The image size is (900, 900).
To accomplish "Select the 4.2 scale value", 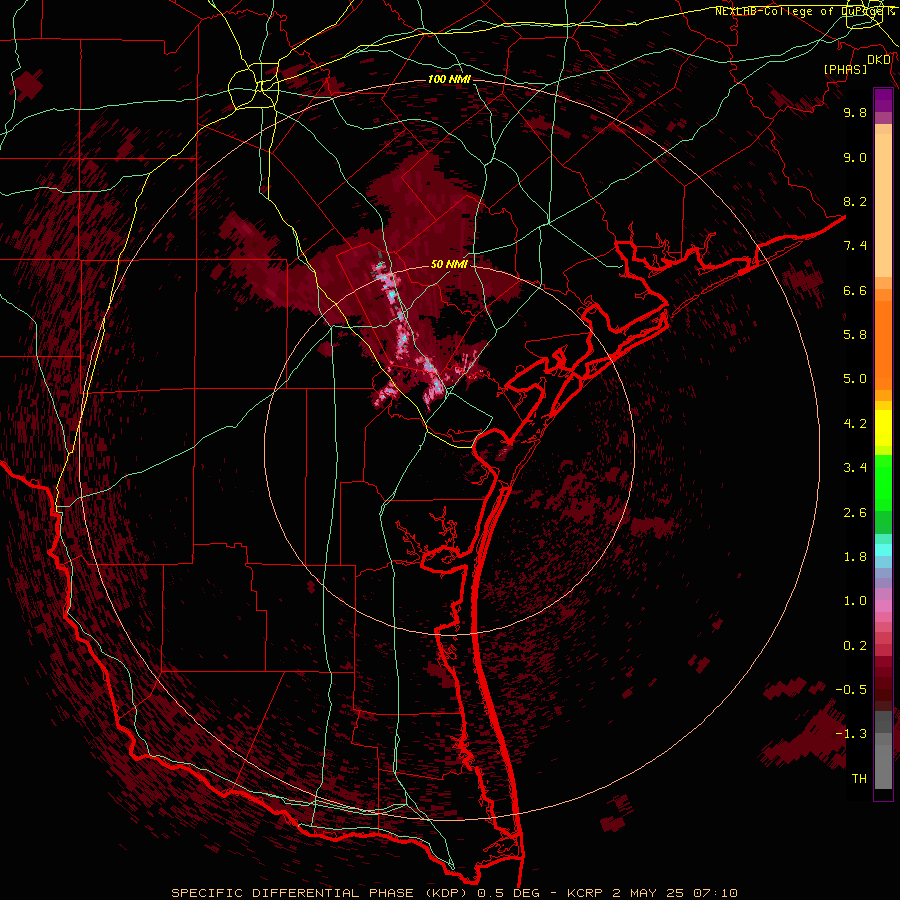I will [x=855, y=424].
